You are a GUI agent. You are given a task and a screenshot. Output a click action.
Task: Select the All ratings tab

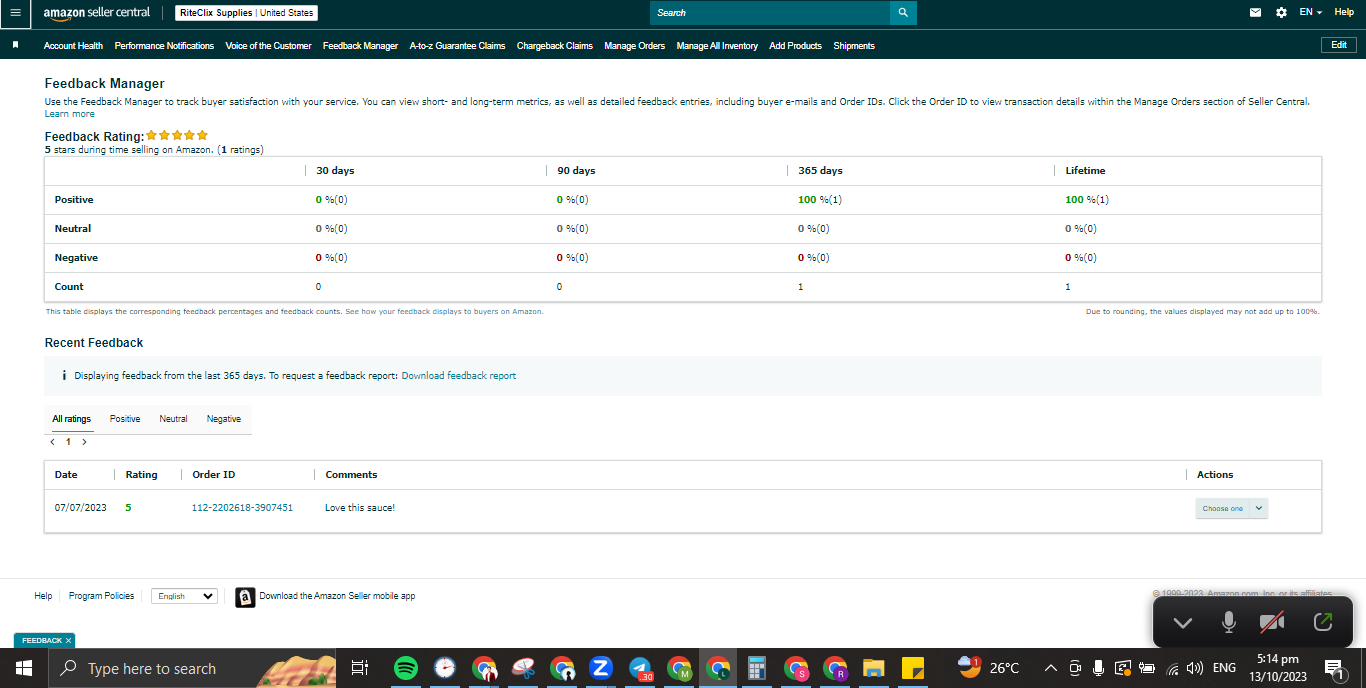coord(72,419)
